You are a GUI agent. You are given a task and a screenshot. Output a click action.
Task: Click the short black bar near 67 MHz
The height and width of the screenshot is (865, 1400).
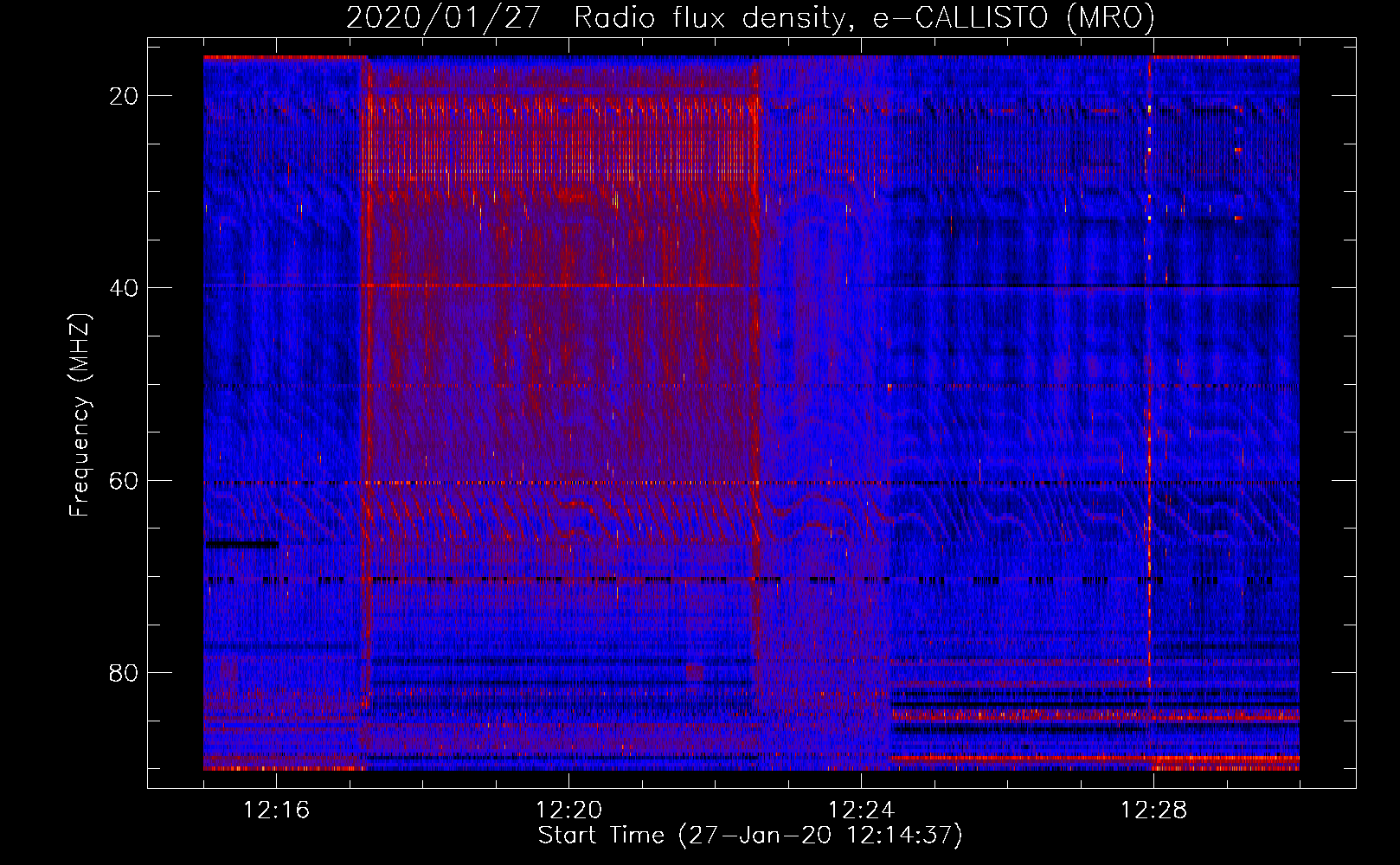click(x=241, y=544)
